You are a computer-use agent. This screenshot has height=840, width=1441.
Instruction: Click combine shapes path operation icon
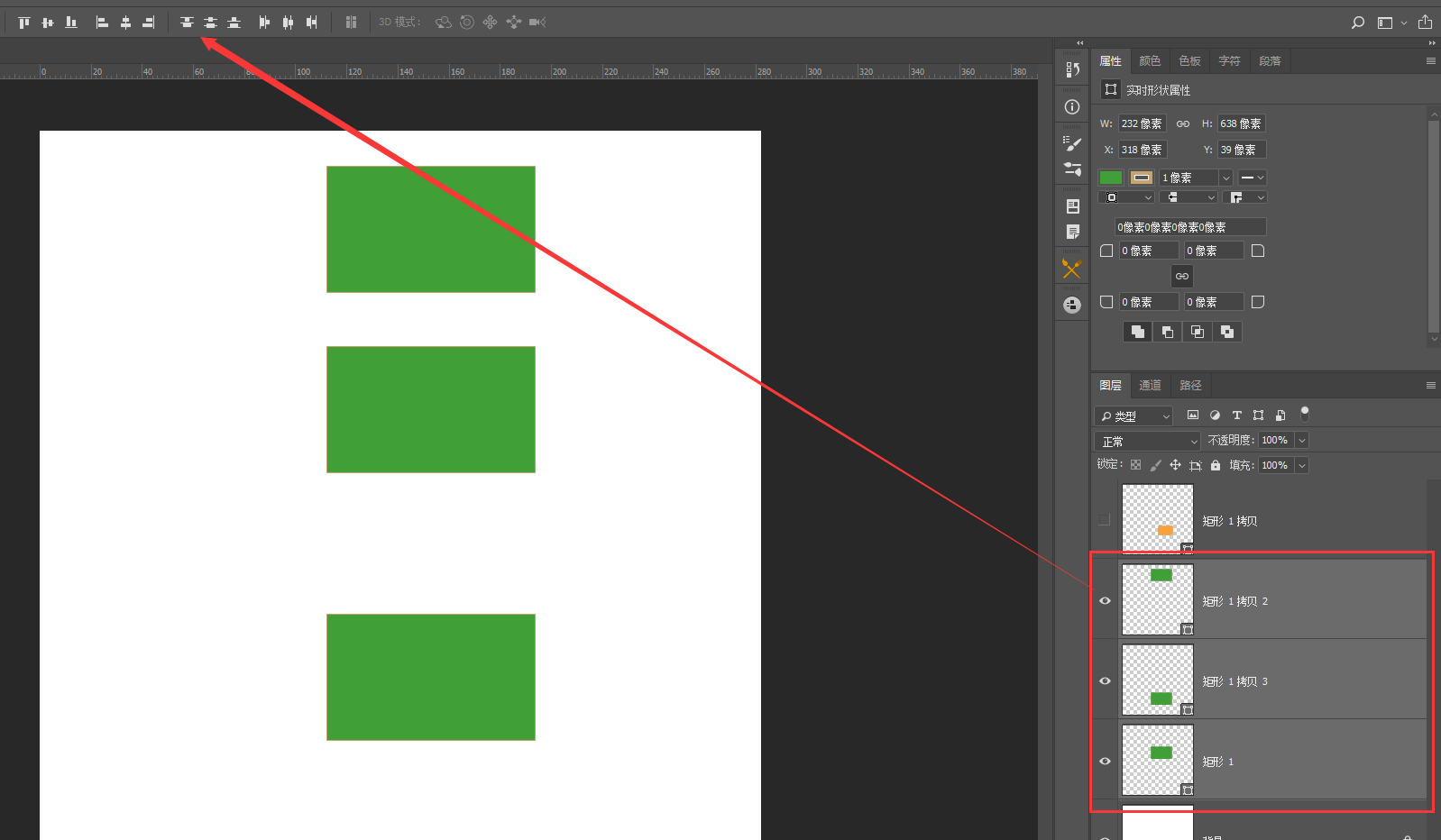[1138, 332]
